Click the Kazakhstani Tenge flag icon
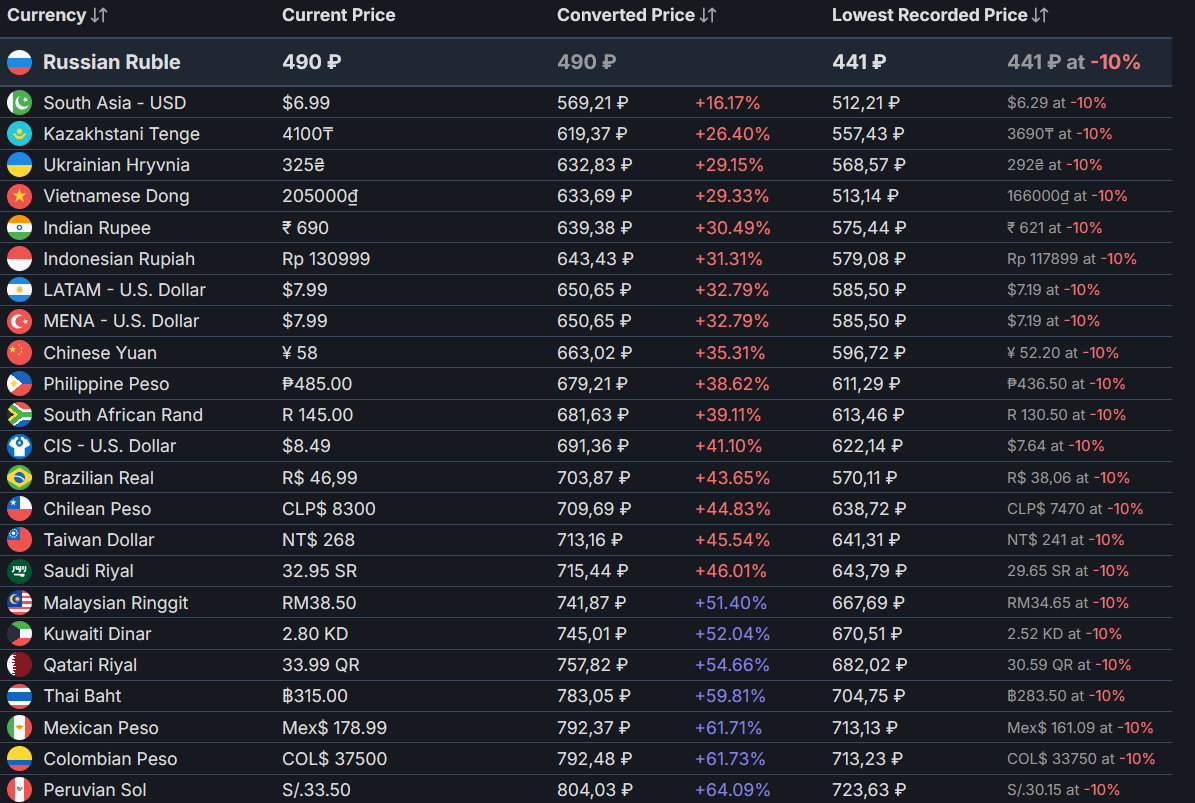Viewport: 1195px width, 803px height. point(19,134)
